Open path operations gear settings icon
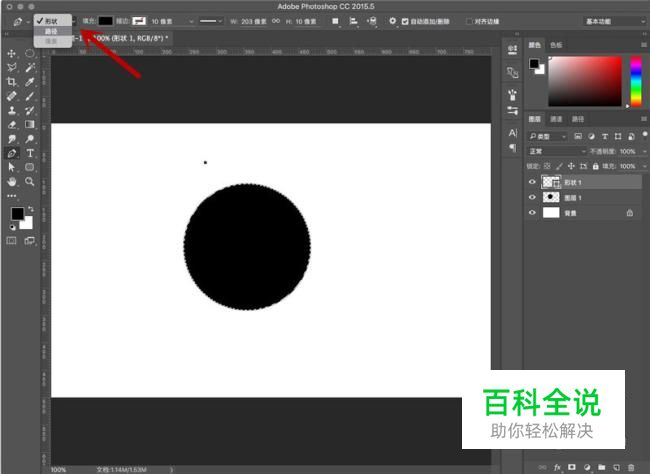The width and height of the screenshot is (650, 474). pos(392,20)
